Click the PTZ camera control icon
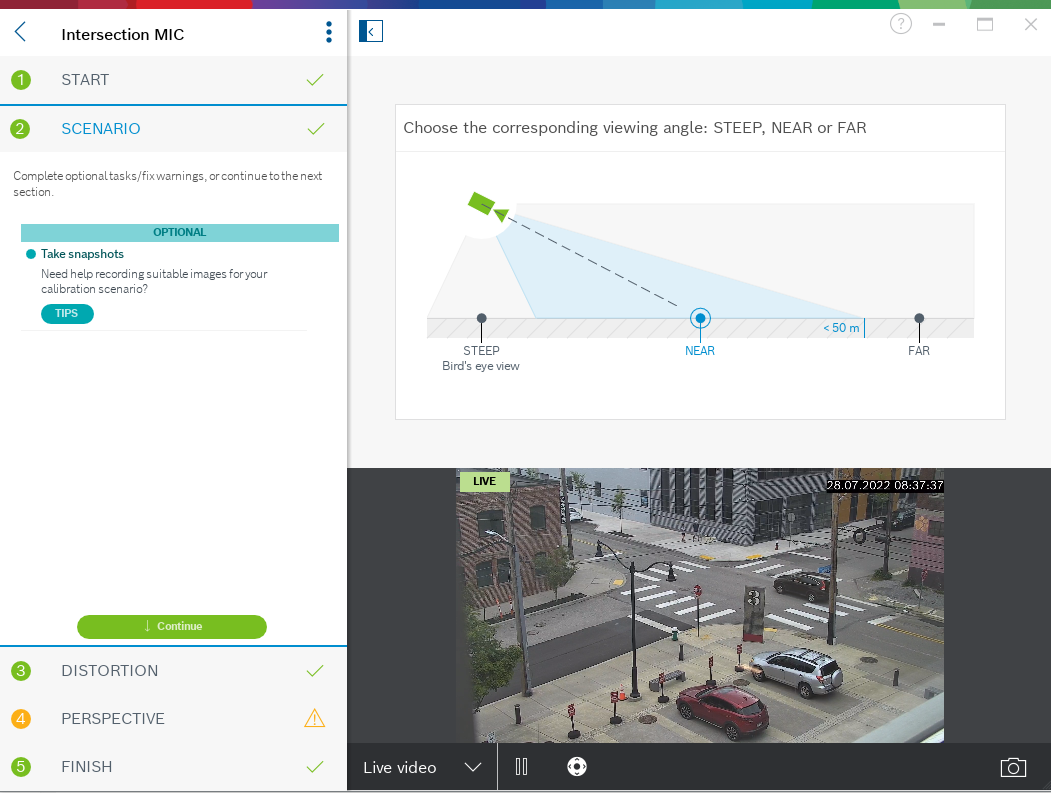 click(577, 767)
